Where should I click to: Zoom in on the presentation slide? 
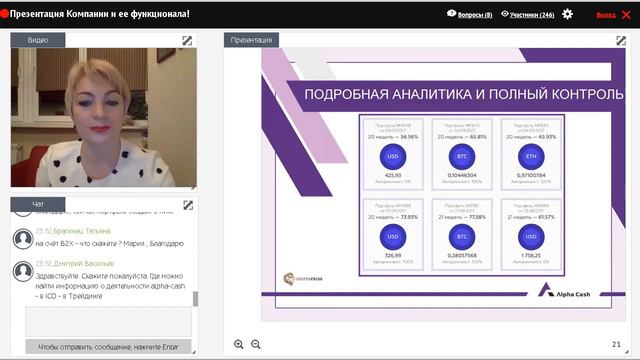click(x=239, y=344)
